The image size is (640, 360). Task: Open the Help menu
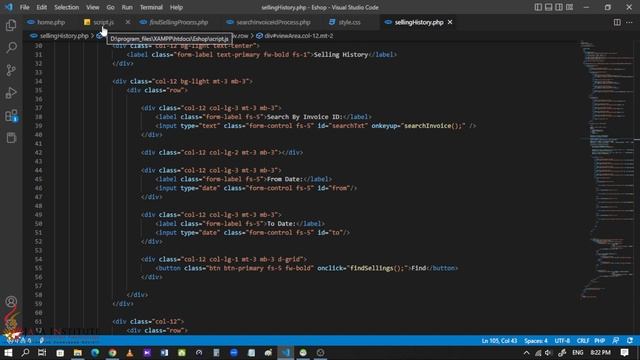pyautogui.click(x=176, y=7)
